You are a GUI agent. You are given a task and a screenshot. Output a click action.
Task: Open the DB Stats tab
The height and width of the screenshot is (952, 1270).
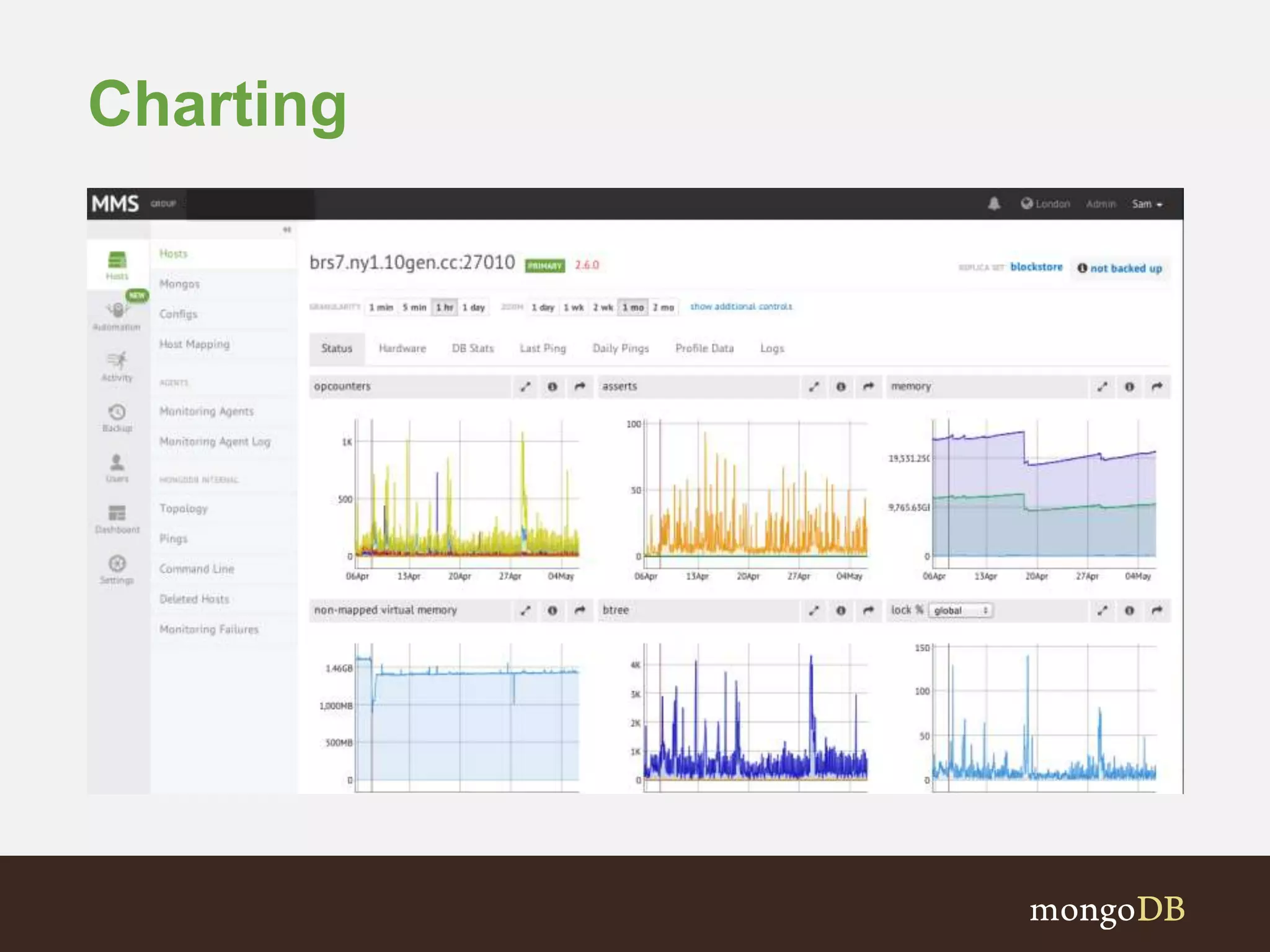(473, 348)
